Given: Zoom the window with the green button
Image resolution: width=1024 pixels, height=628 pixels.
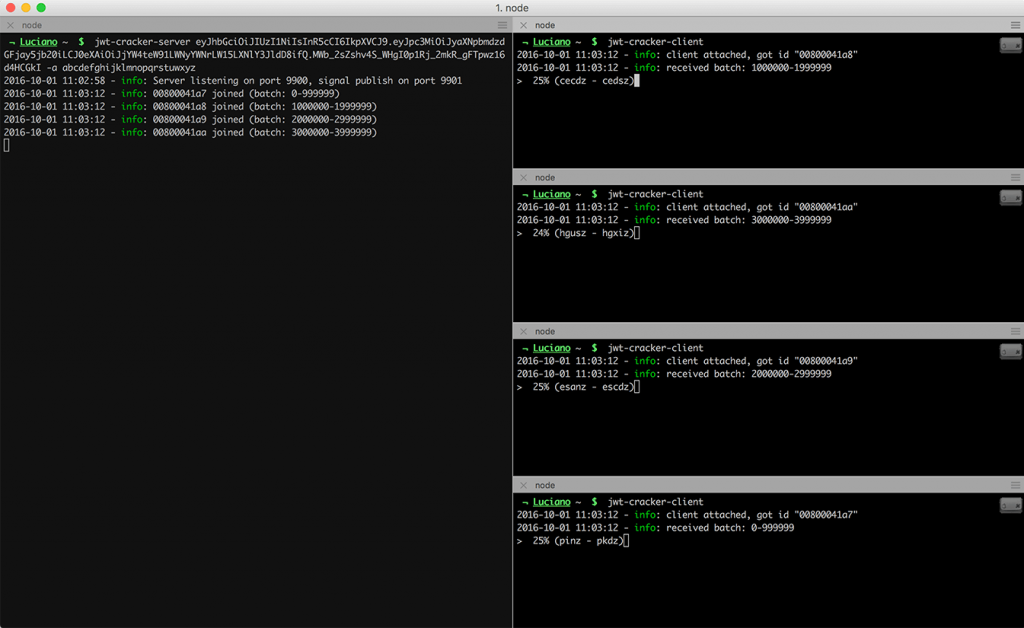Looking at the screenshot, I should click(x=41, y=8).
